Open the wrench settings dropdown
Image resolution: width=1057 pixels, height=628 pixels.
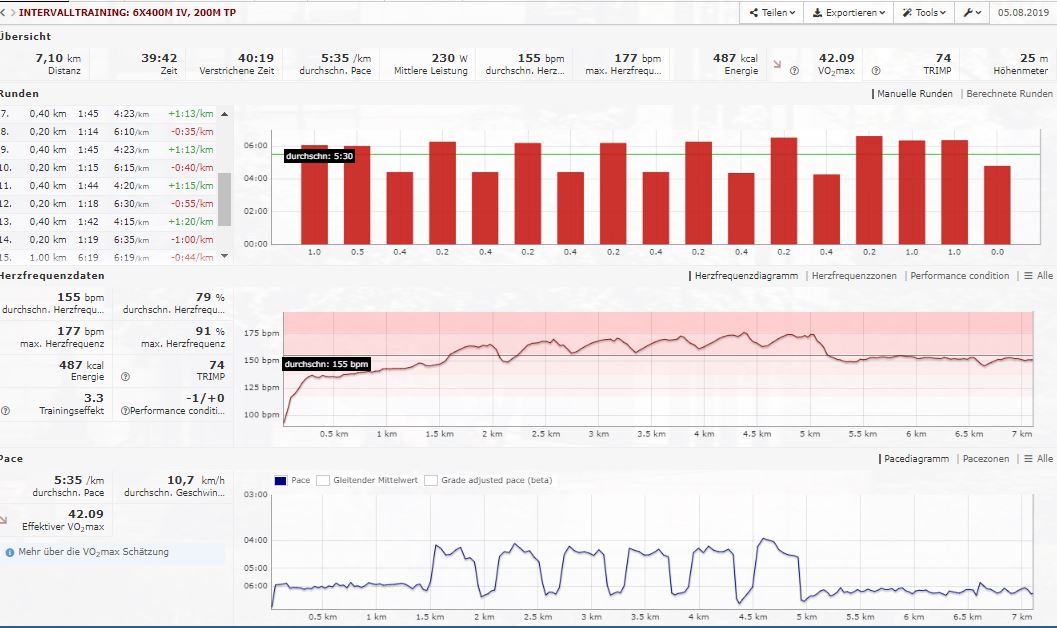pos(971,13)
